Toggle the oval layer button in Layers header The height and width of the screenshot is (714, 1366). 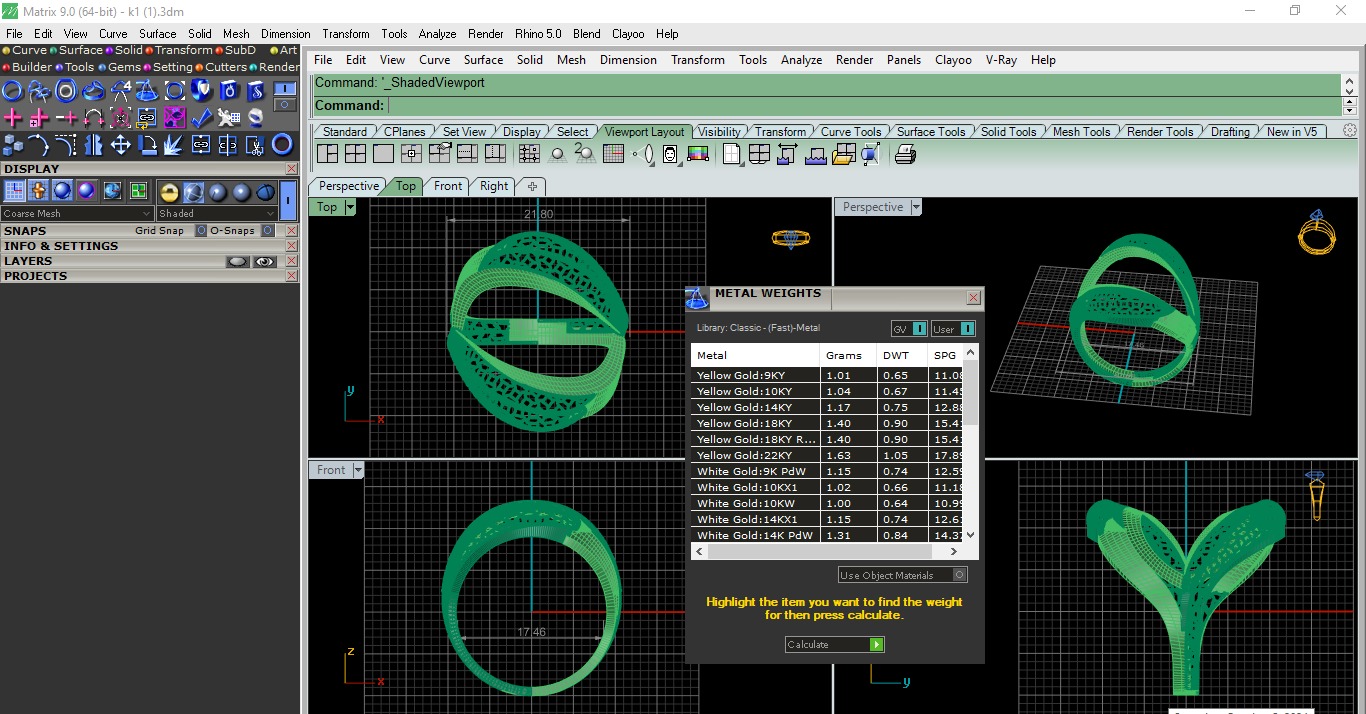pos(237,261)
